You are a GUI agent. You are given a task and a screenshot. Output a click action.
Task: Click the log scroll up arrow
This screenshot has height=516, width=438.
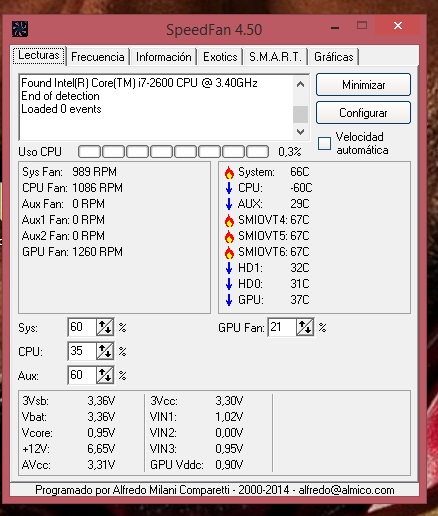[300, 84]
